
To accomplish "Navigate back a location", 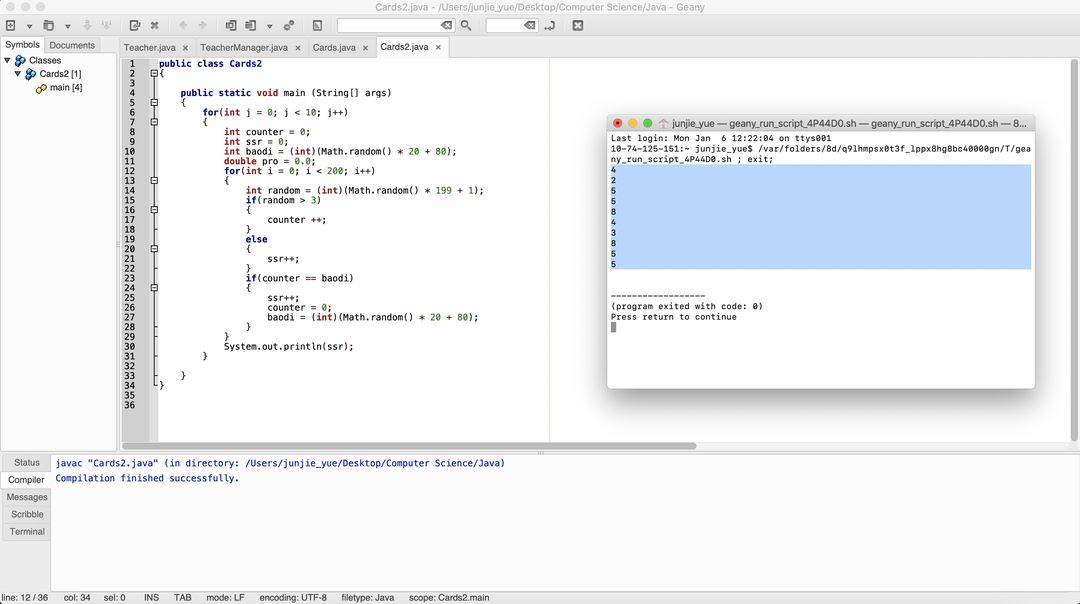I will 183,25.
